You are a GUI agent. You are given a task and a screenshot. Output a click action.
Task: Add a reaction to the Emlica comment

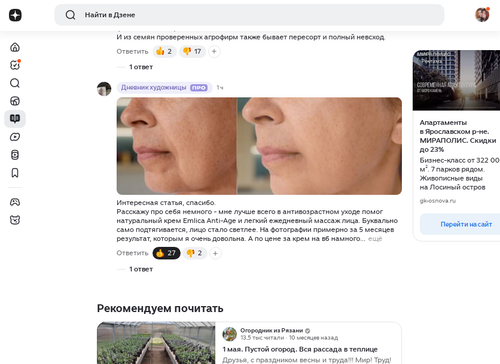215,253
